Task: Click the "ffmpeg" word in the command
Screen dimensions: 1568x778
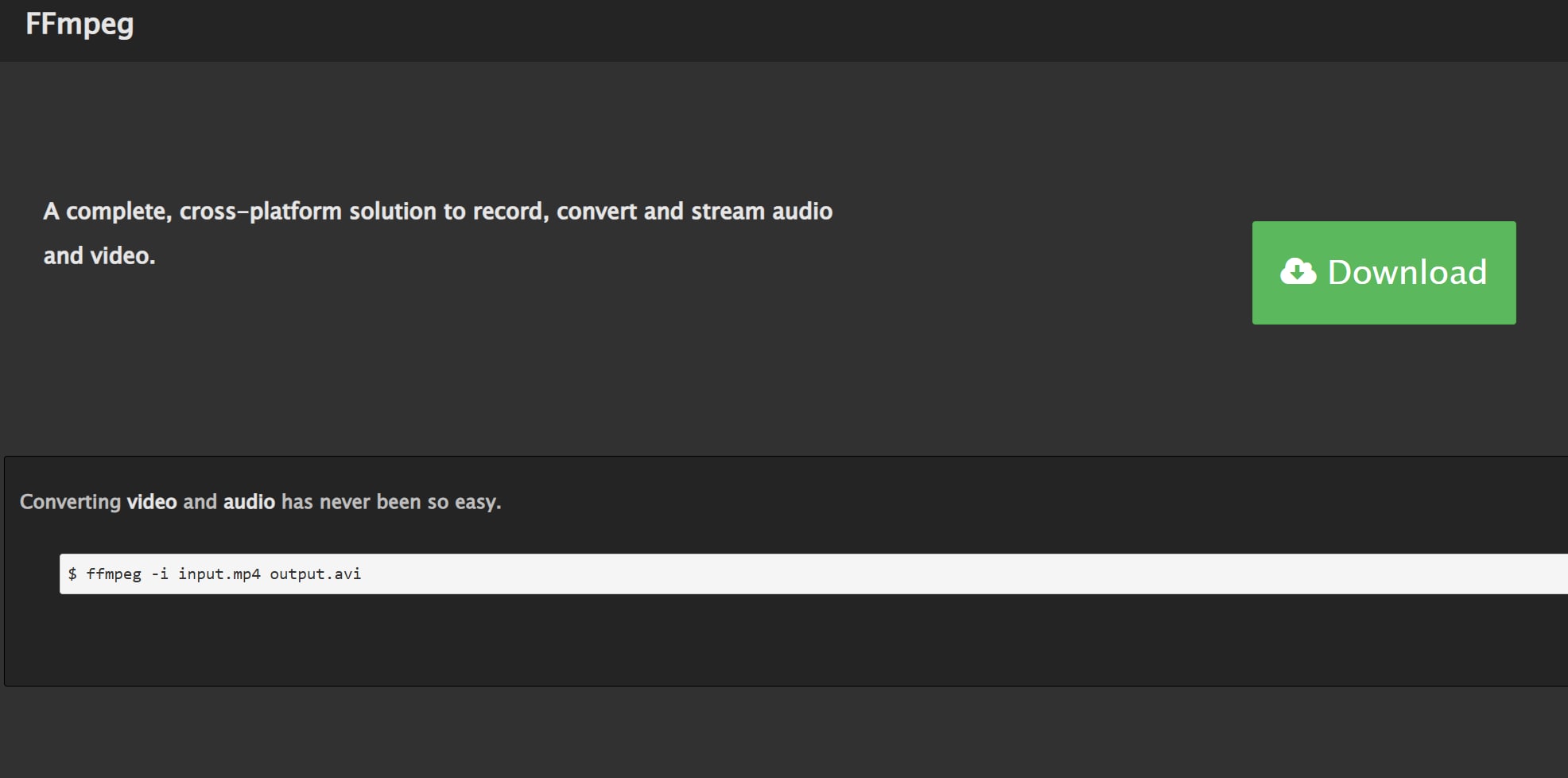Action: [x=114, y=574]
